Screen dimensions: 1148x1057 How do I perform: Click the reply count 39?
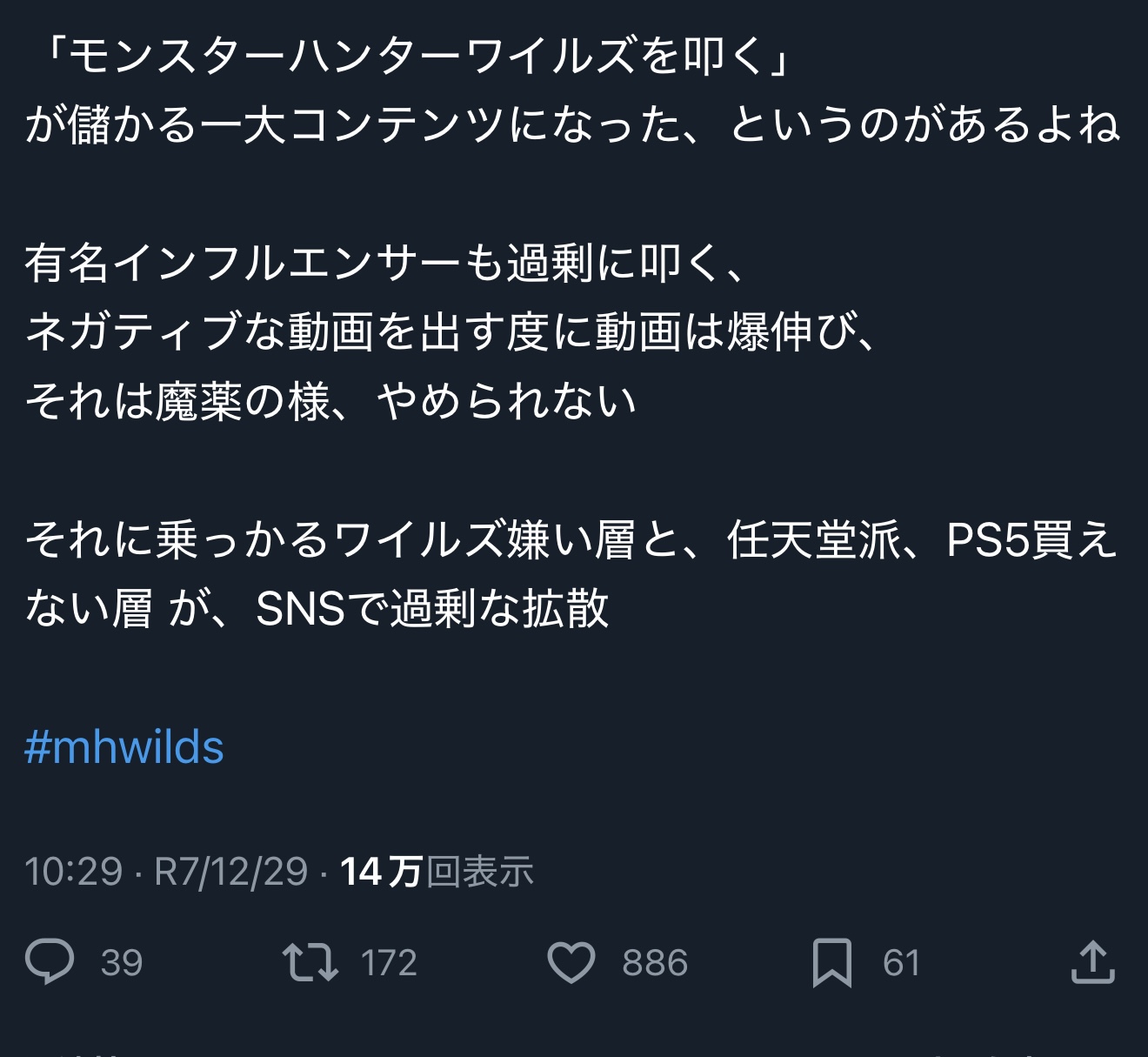(122, 963)
